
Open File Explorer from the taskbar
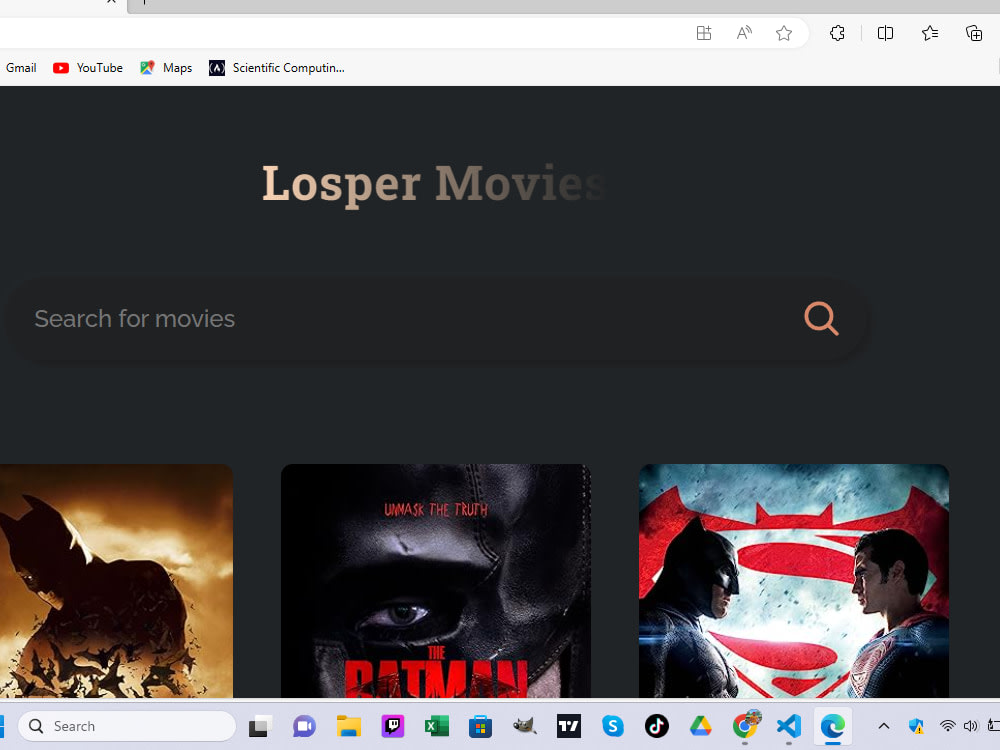[x=349, y=726]
